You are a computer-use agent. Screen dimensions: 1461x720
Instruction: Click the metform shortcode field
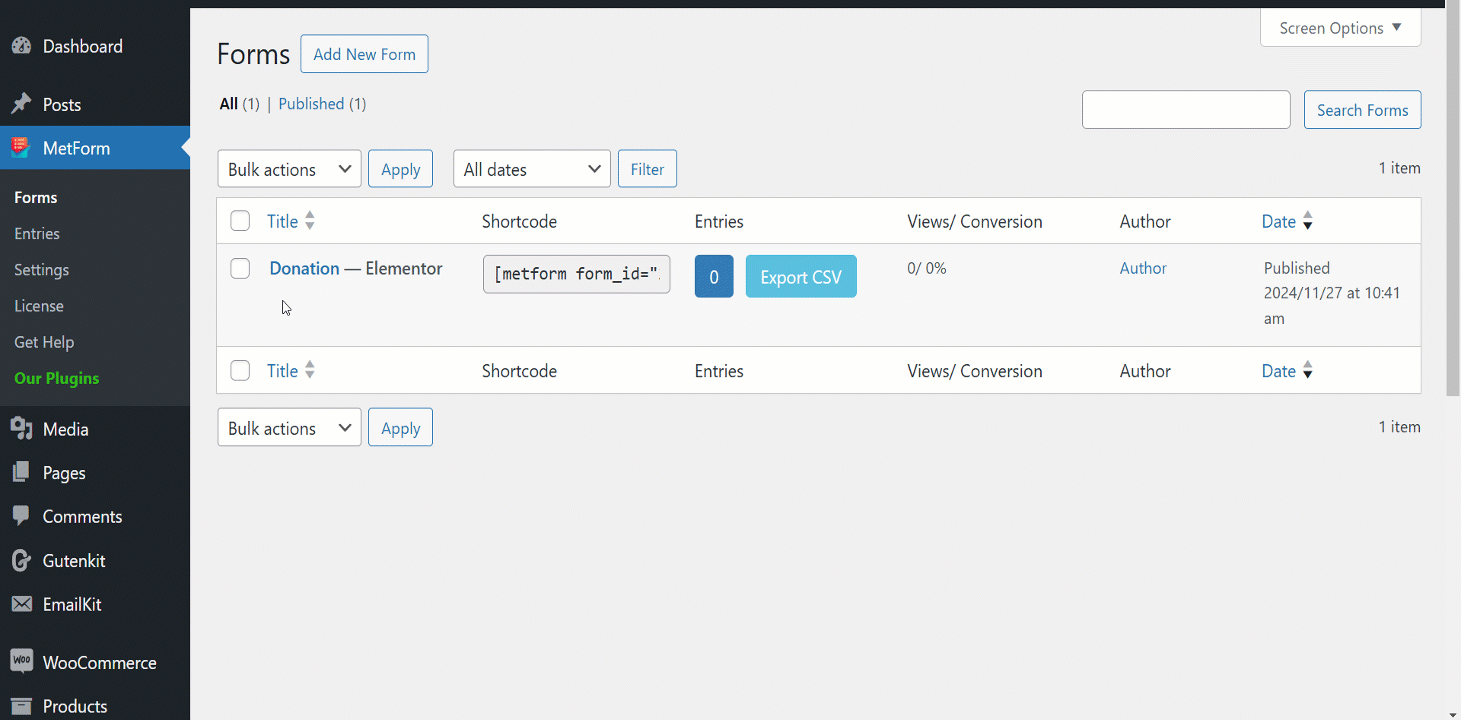[x=577, y=275]
